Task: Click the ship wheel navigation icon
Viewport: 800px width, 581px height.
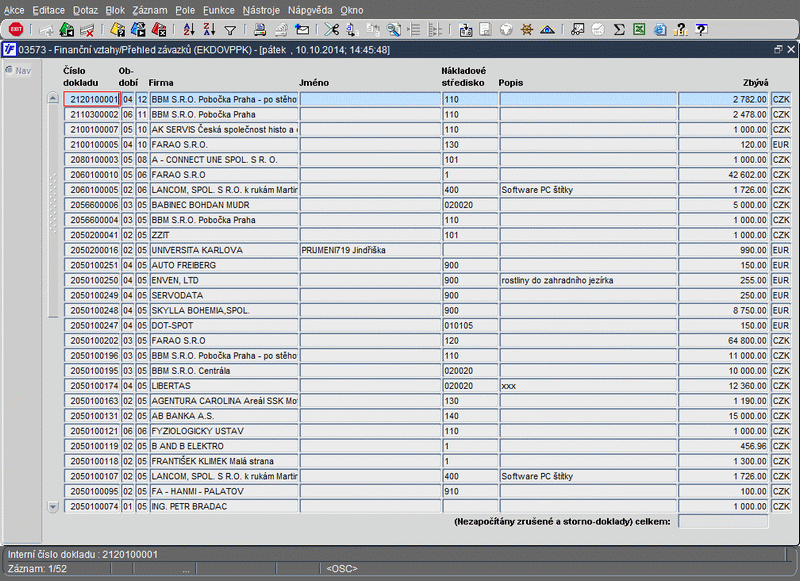Action: pyautogui.click(x=527, y=30)
